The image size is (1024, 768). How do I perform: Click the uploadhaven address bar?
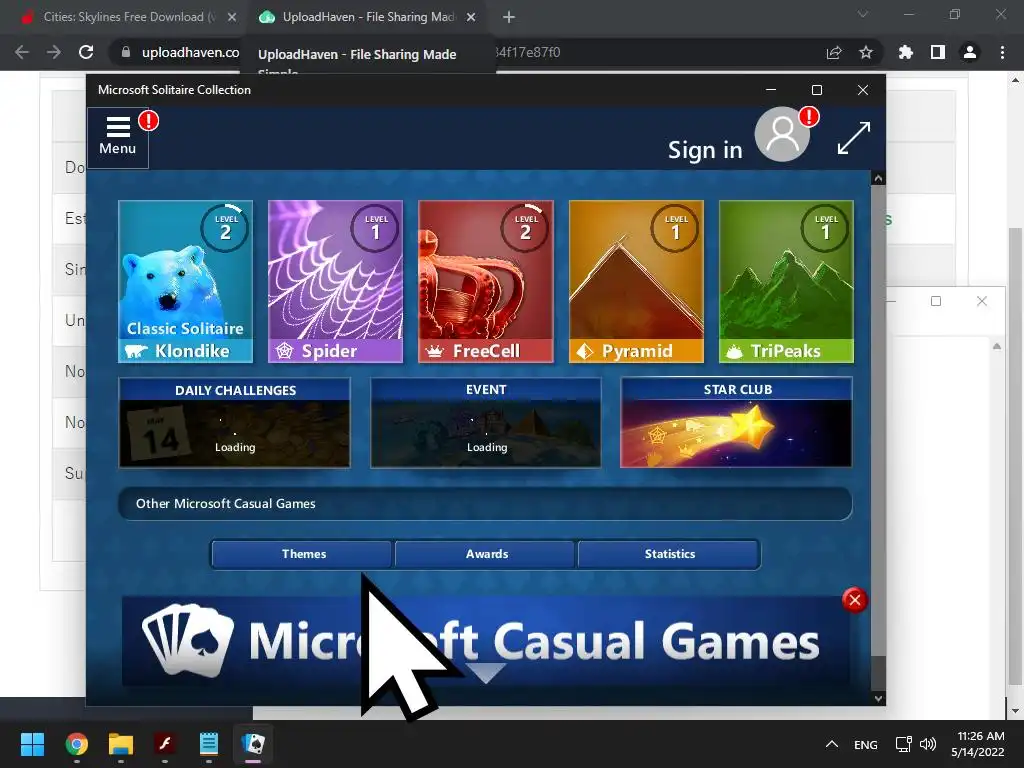coord(496,52)
